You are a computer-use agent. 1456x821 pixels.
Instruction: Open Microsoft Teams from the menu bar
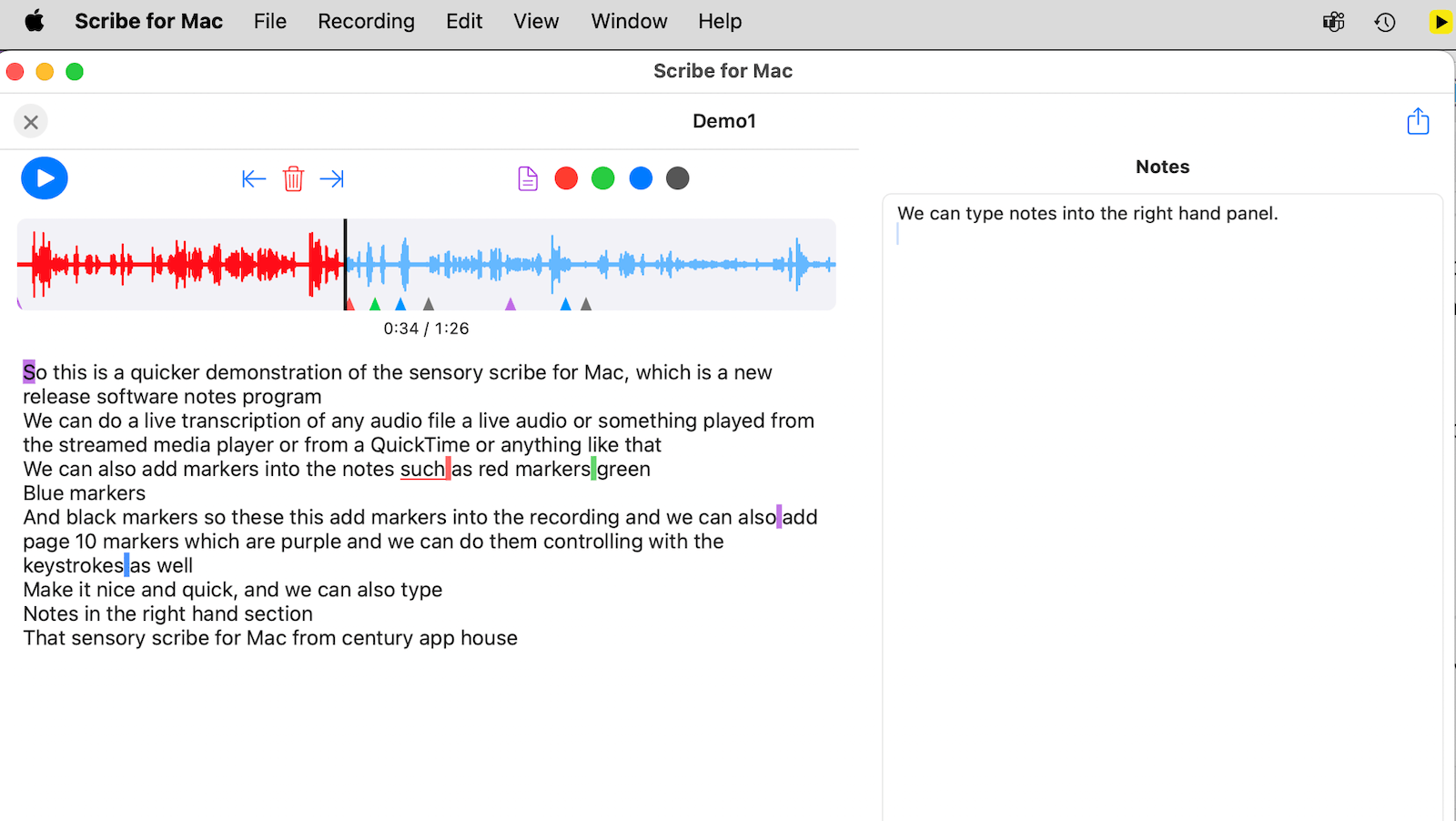pos(1333,21)
